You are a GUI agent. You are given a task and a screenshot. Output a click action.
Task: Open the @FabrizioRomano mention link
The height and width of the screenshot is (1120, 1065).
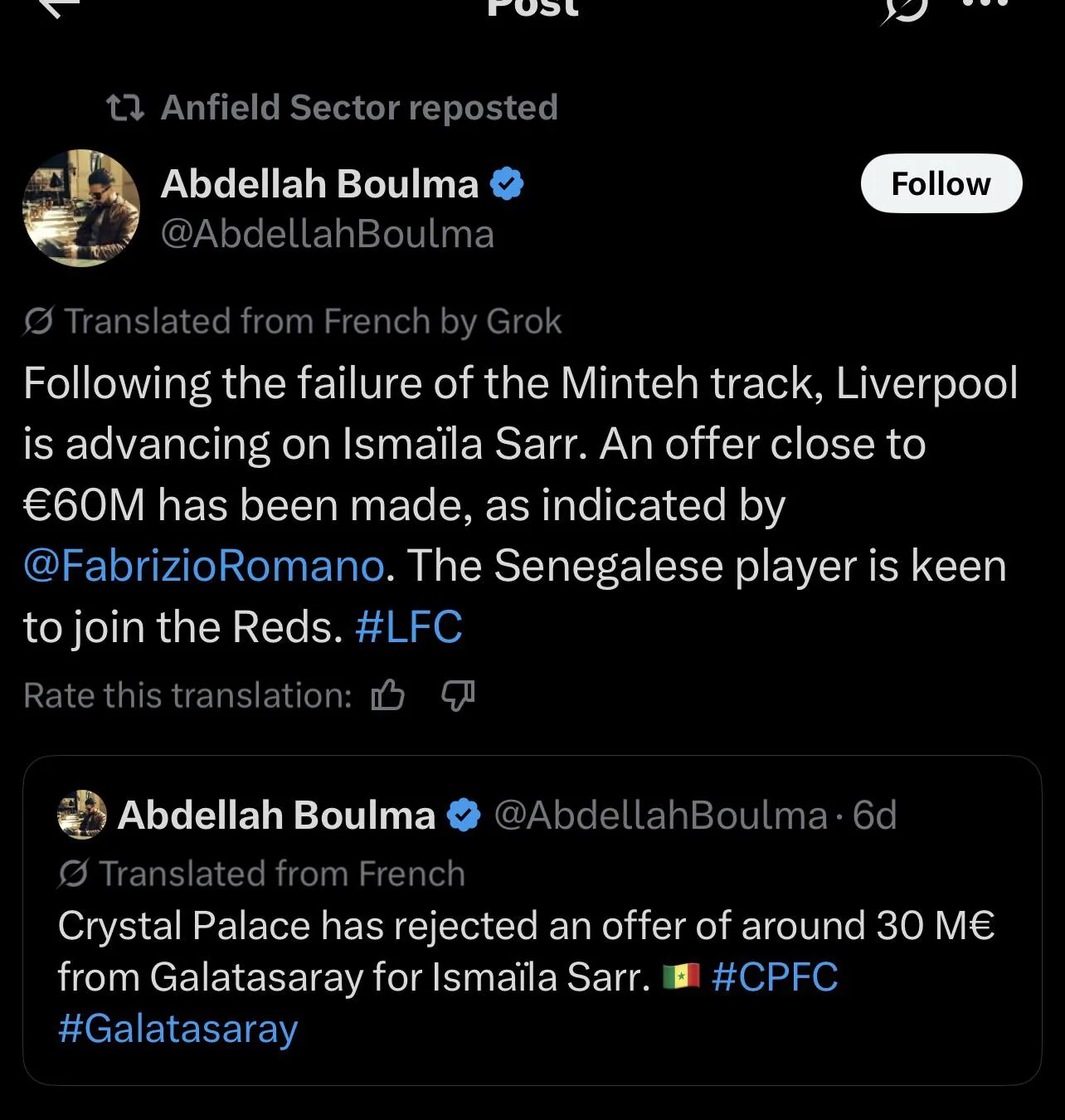pyautogui.click(x=204, y=566)
